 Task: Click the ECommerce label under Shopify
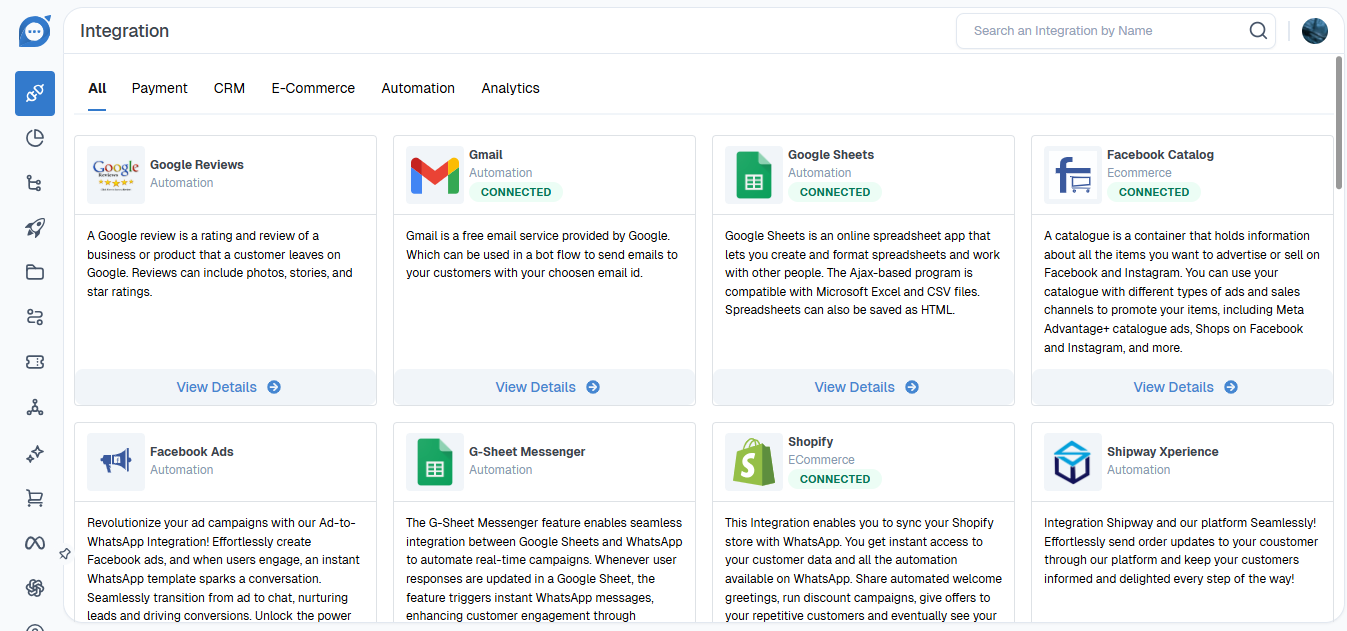821,460
